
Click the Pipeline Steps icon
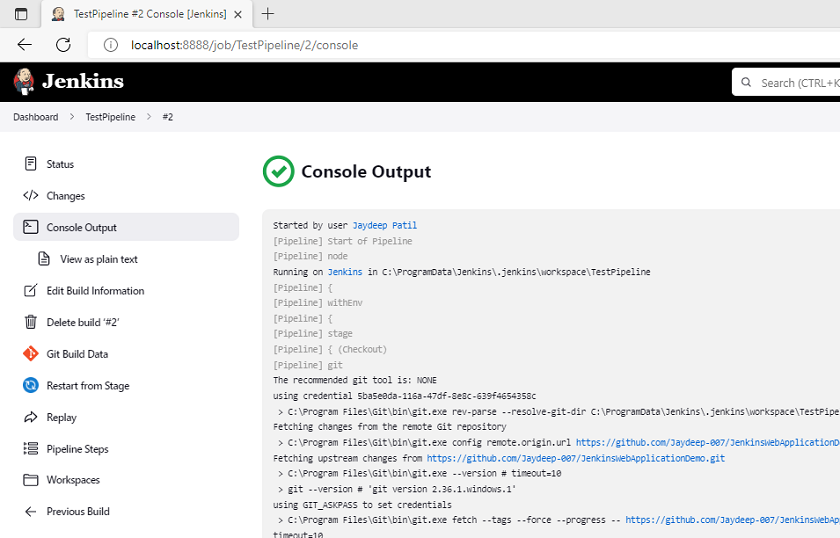(x=30, y=449)
